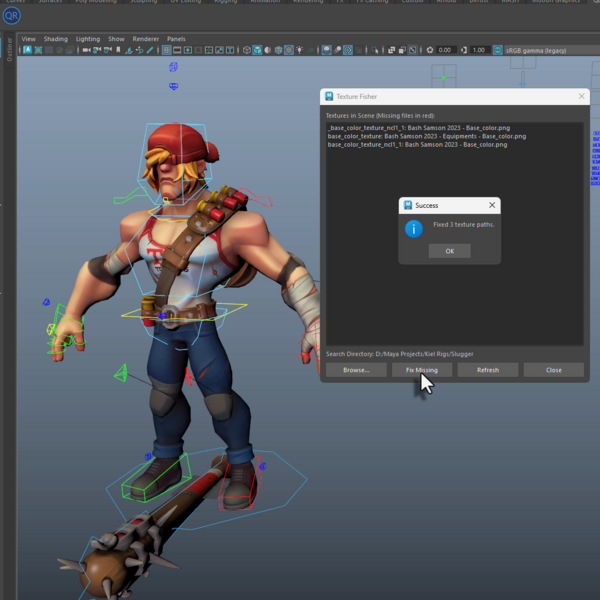The width and height of the screenshot is (600, 600).
Task: Click the Safe Title icon
Action: tap(230, 50)
